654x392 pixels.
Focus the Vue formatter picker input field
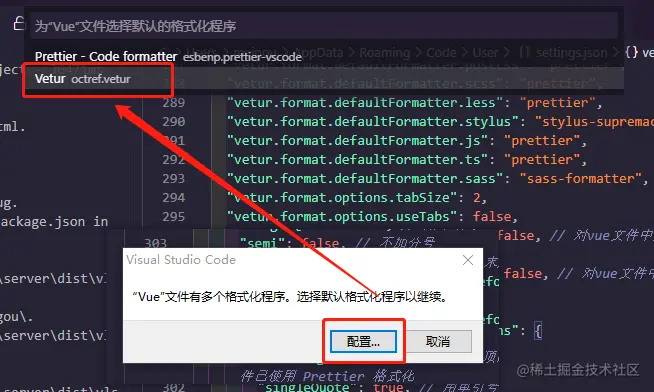tap(324, 26)
